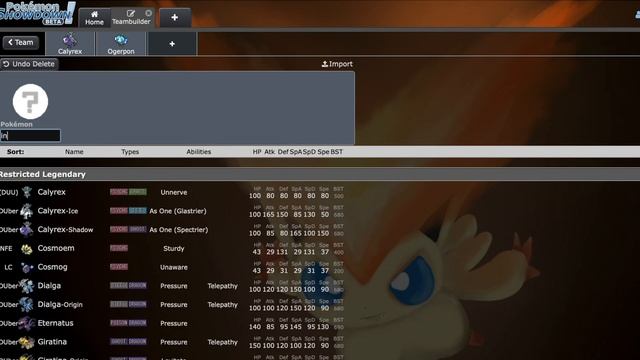Viewport: 640px width, 360px height.
Task: Choose Cosmog sprite icon
Action: pyautogui.click(x=27, y=267)
